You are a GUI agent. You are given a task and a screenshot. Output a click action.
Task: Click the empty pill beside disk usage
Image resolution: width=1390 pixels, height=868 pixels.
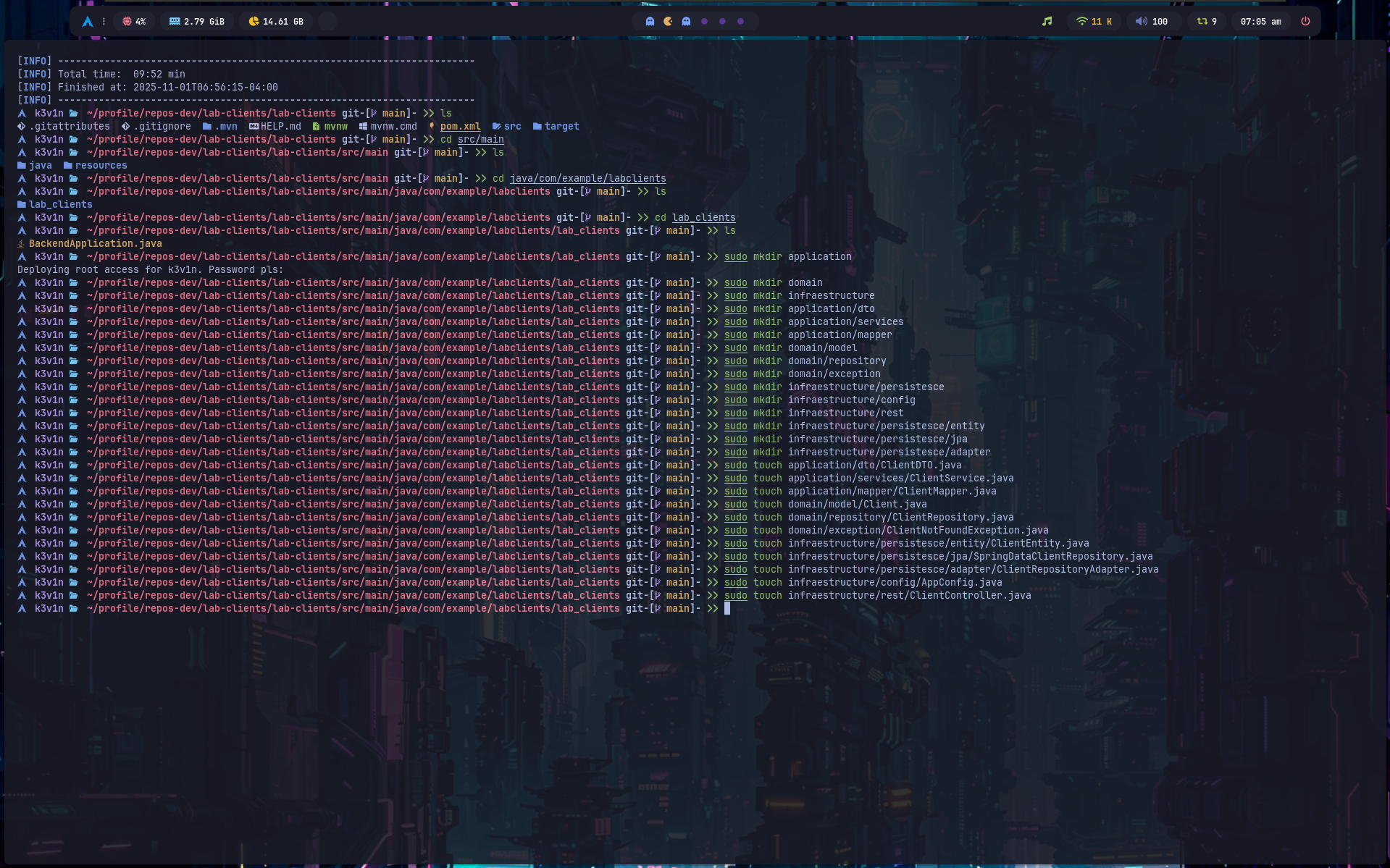(327, 22)
